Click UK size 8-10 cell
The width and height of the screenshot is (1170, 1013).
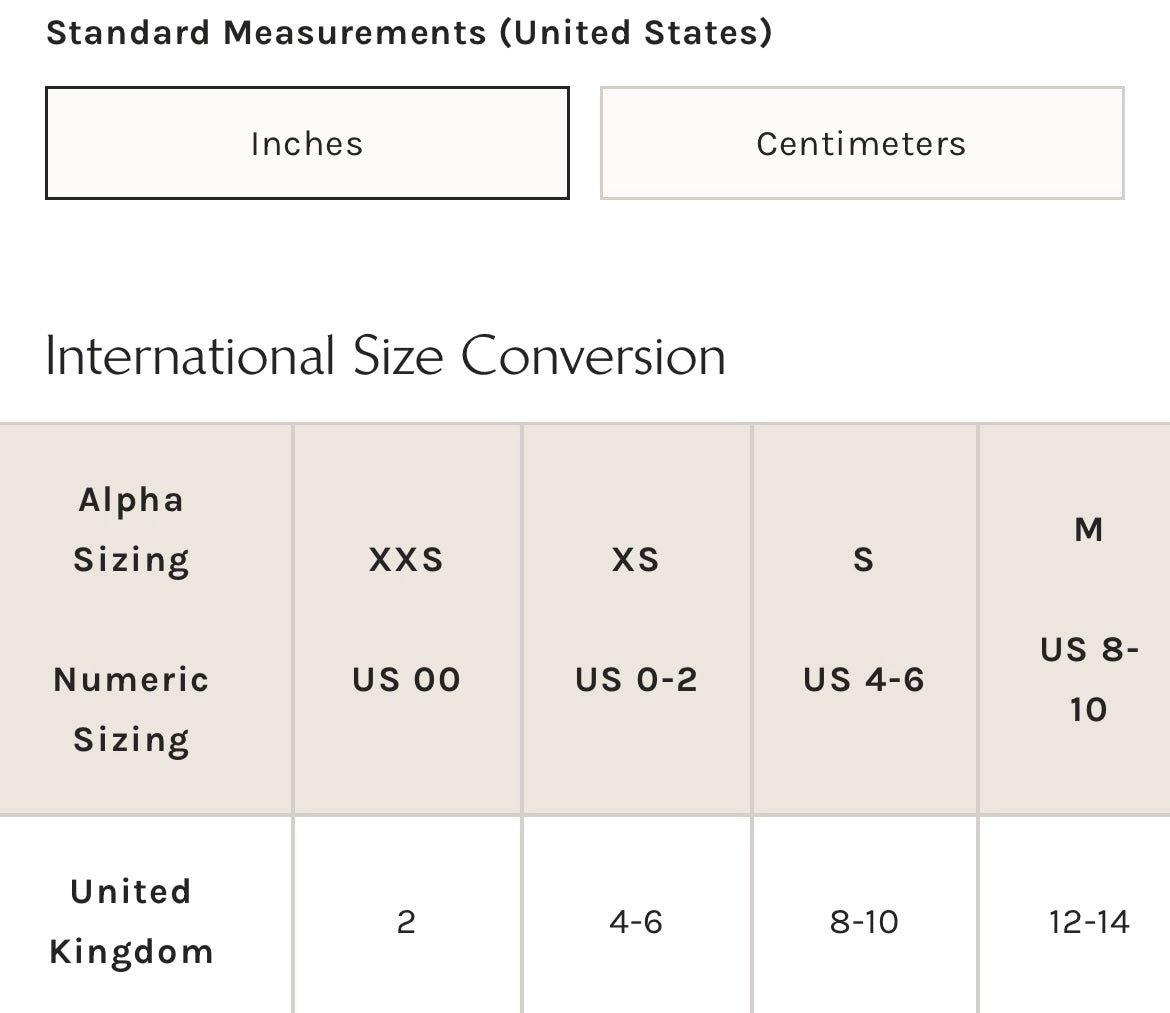(x=864, y=921)
